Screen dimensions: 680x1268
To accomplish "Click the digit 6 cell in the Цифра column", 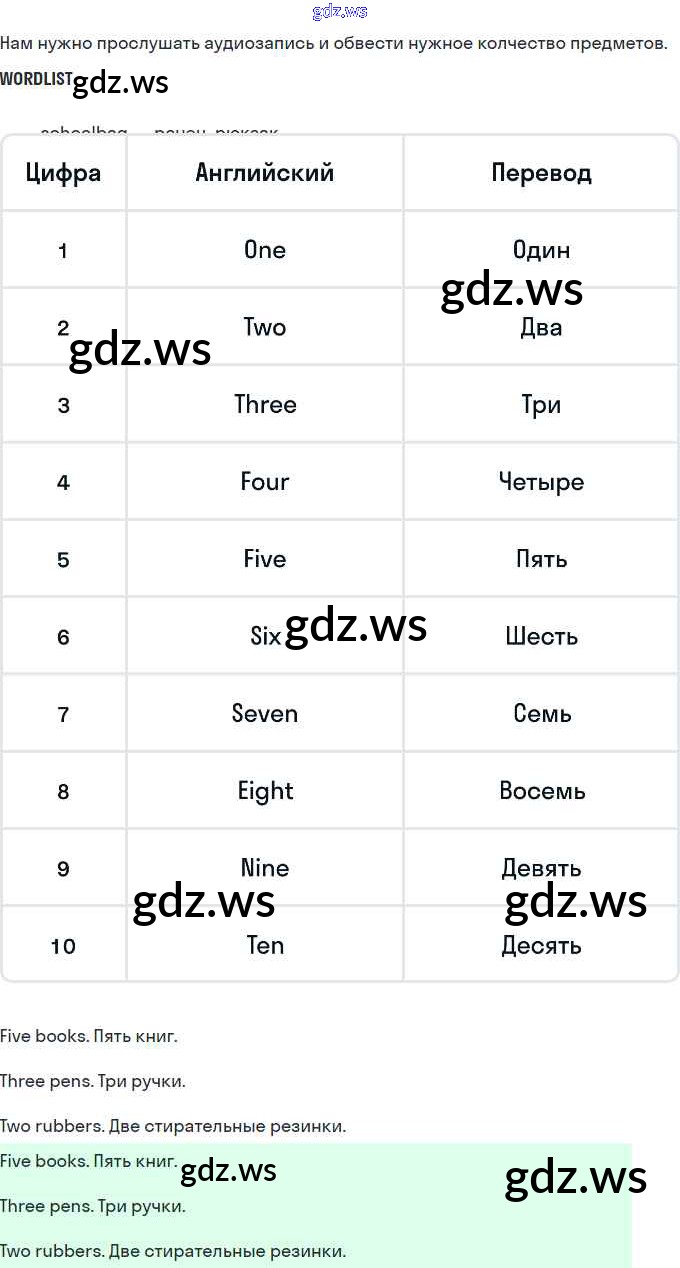I will point(63,637).
